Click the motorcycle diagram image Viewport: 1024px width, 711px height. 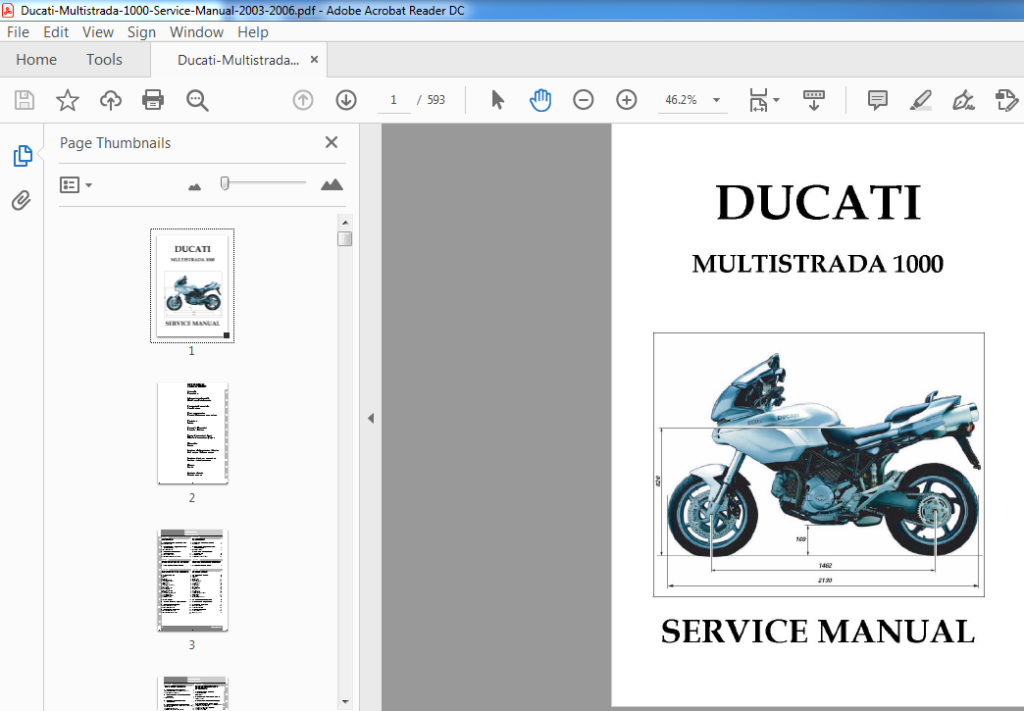coord(818,464)
